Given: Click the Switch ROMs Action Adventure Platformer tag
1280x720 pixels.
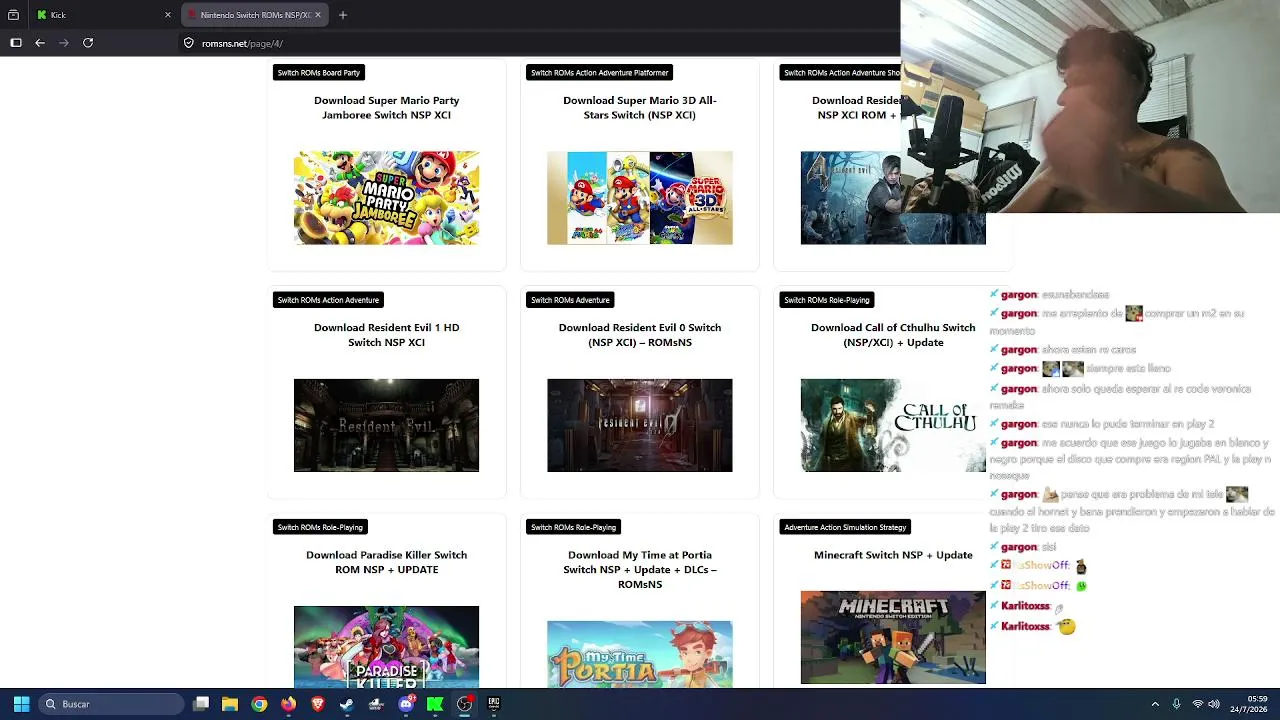Looking at the screenshot, I should [x=599, y=72].
